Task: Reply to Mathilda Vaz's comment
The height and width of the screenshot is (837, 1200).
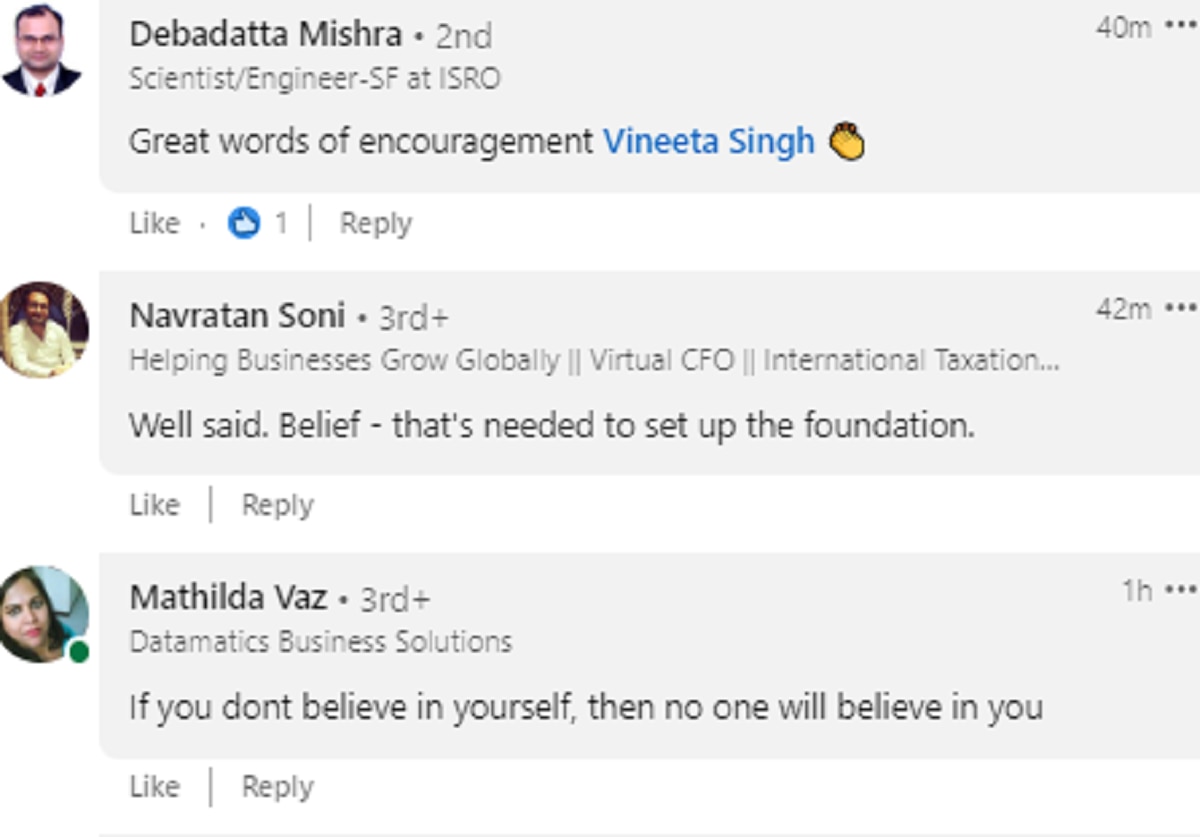Action: point(277,787)
